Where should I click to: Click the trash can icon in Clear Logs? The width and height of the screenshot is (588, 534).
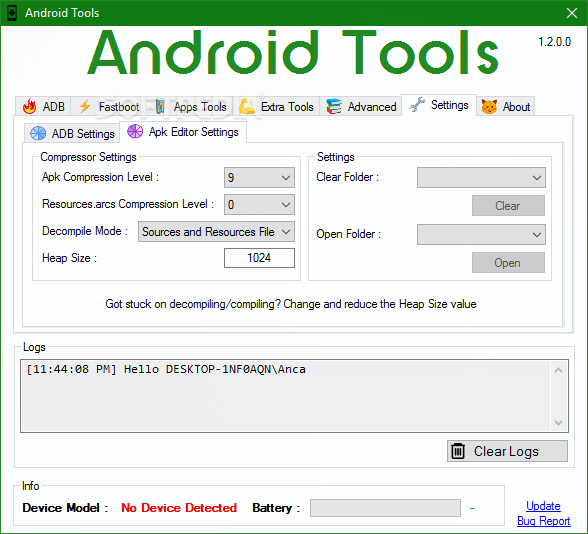458,451
